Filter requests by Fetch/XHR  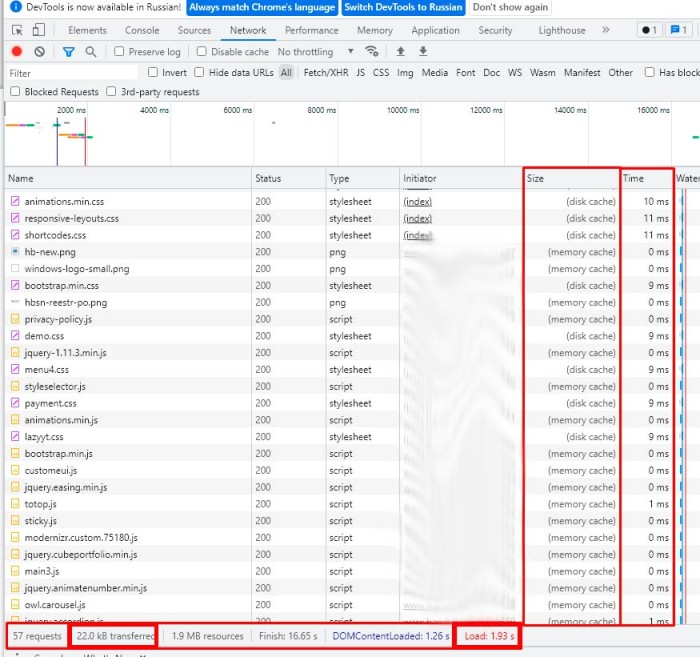pyautogui.click(x=326, y=72)
